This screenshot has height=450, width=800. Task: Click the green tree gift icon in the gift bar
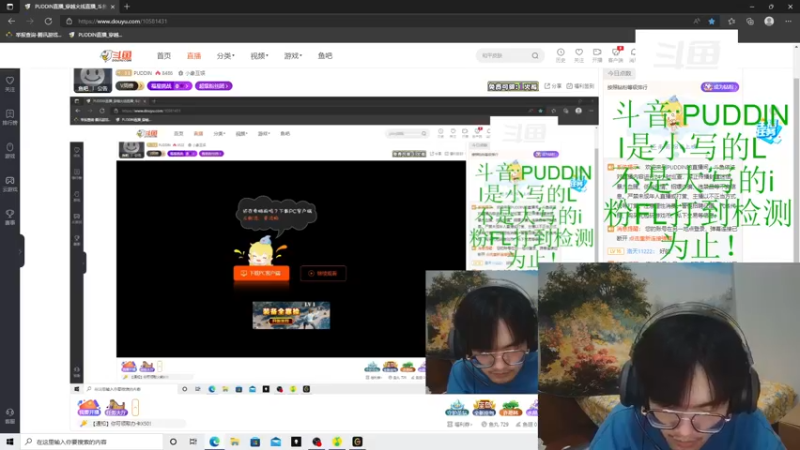(x=510, y=408)
